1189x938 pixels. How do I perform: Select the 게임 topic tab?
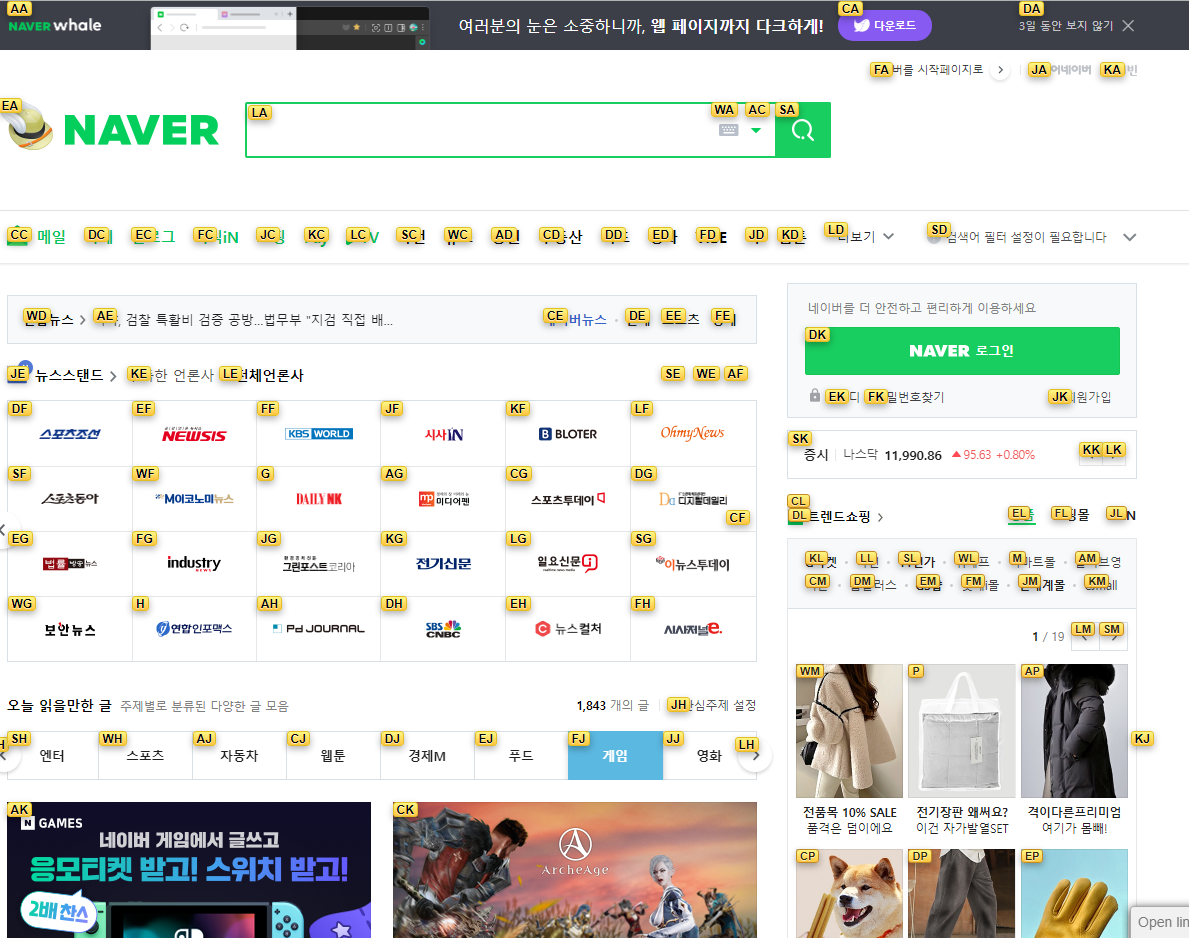[615, 755]
